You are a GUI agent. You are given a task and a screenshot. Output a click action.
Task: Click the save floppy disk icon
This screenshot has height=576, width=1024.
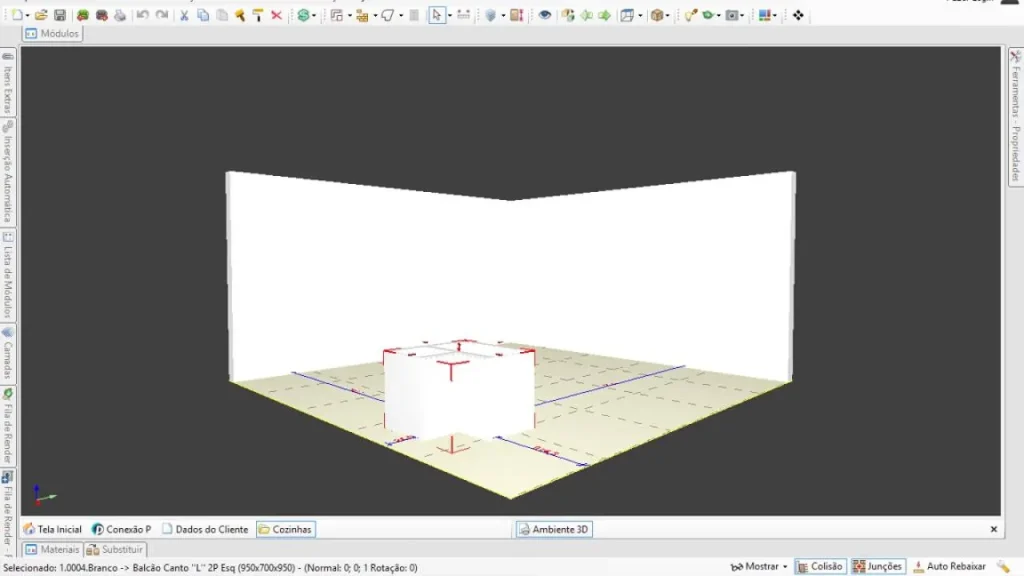[59, 15]
